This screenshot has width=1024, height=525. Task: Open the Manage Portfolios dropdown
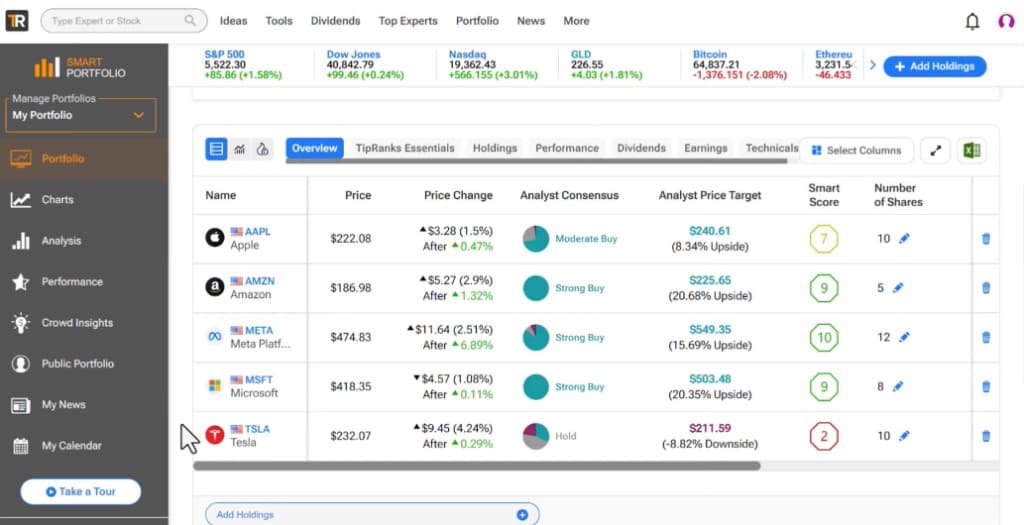pyautogui.click(x=81, y=116)
